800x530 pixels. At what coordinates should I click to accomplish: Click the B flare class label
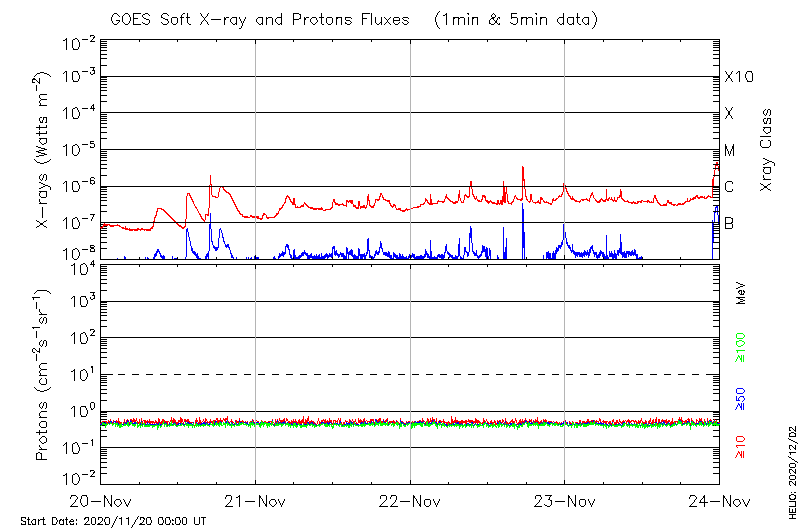tap(729, 223)
